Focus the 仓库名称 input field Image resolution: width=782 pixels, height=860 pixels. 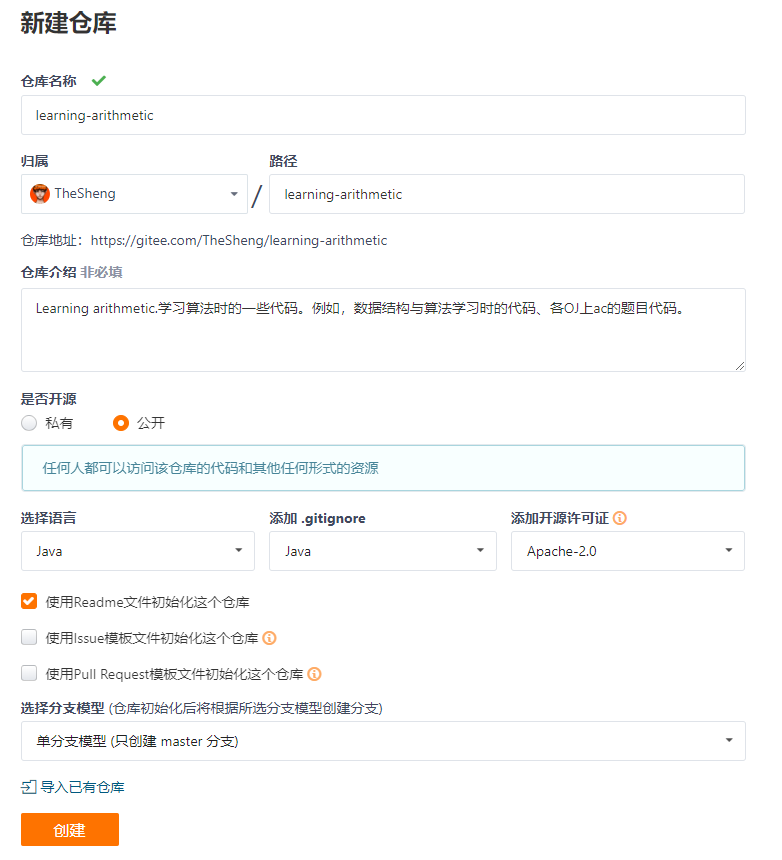(x=383, y=115)
